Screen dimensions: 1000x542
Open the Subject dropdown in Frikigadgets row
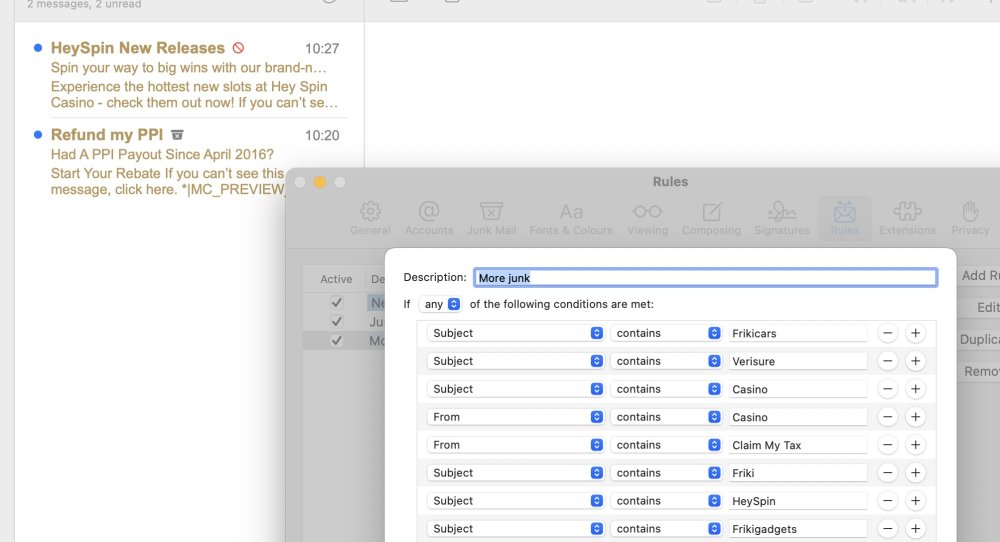click(515, 529)
